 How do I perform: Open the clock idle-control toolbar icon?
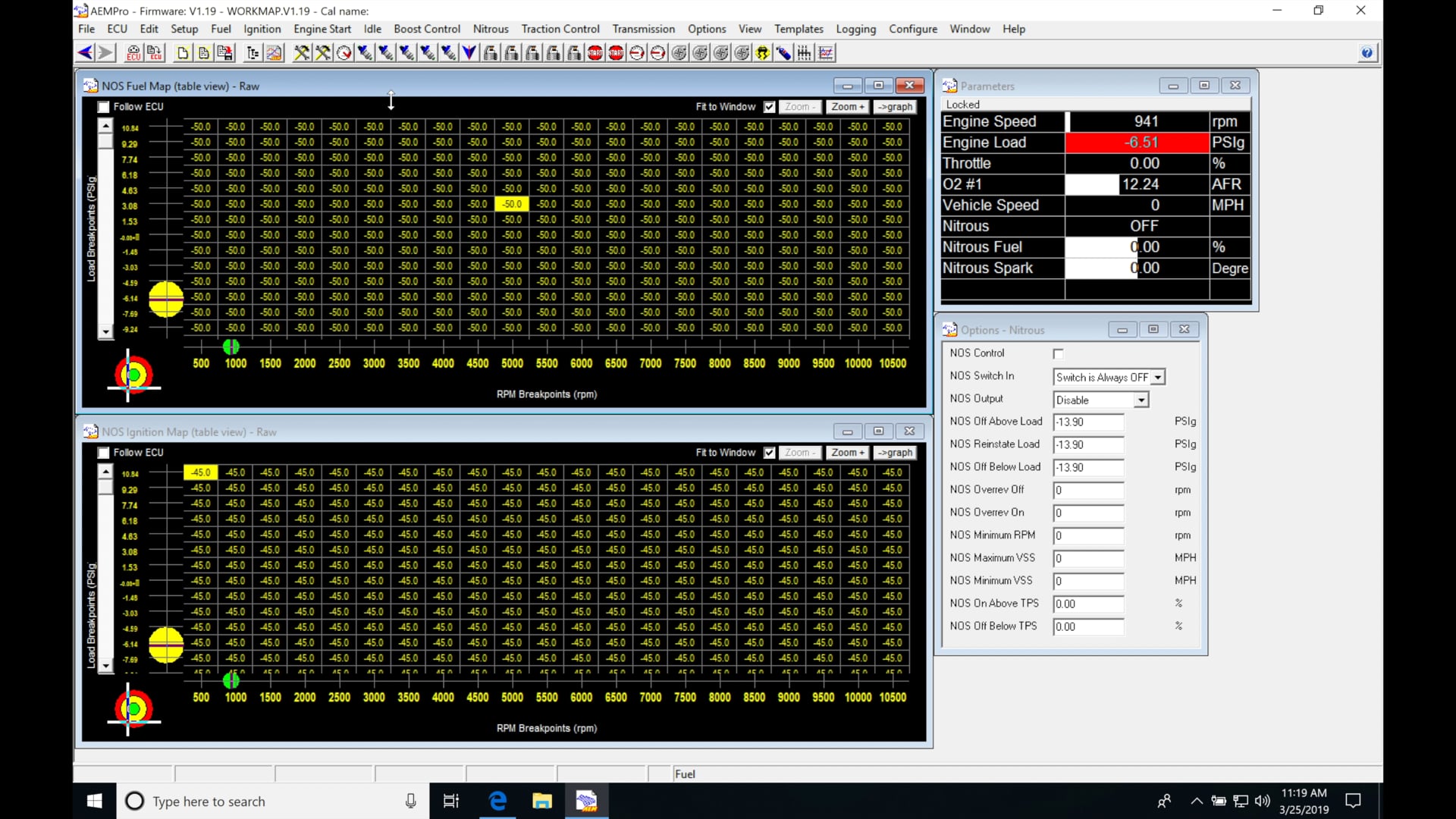[344, 52]
